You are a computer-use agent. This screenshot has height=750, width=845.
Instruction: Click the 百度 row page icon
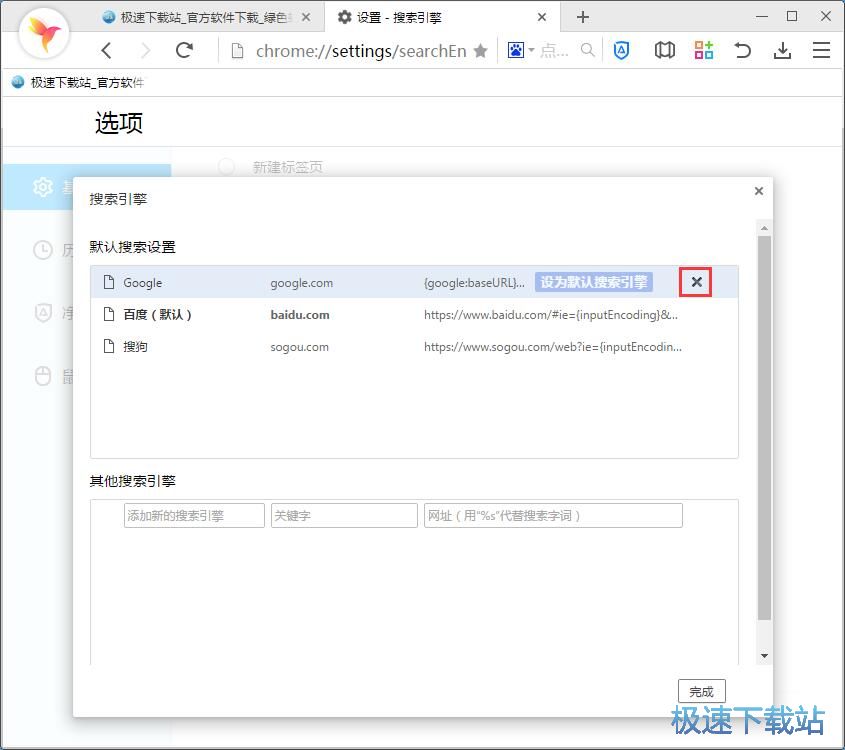pyautogui.click(x=109, y=314)
